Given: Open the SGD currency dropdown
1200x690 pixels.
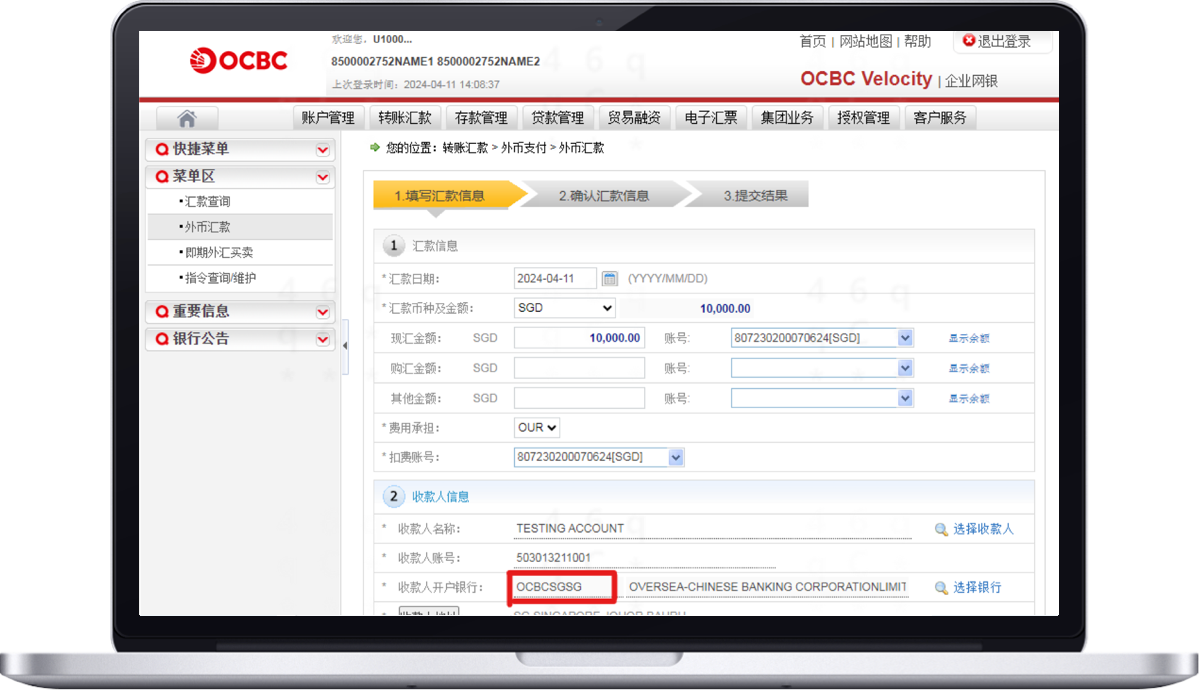Looking at the screenshot, I should [564, 308].
